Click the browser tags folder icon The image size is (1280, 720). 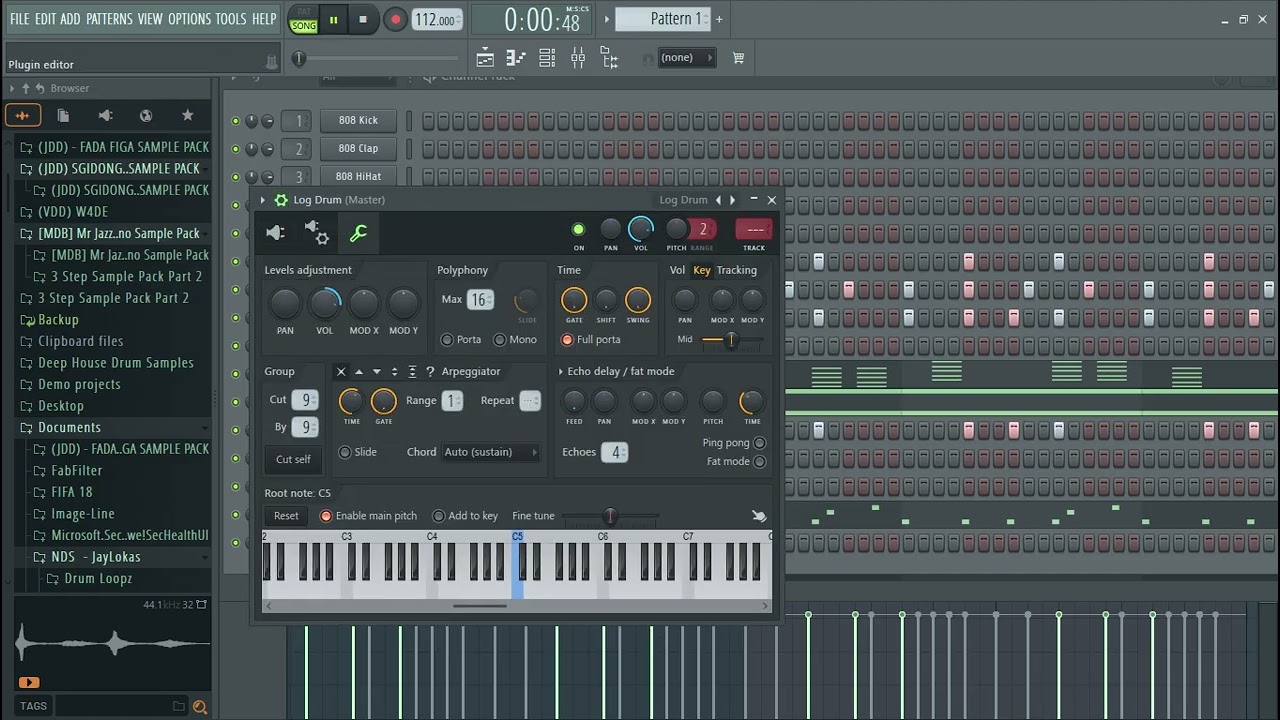click(x=178, y=706)
